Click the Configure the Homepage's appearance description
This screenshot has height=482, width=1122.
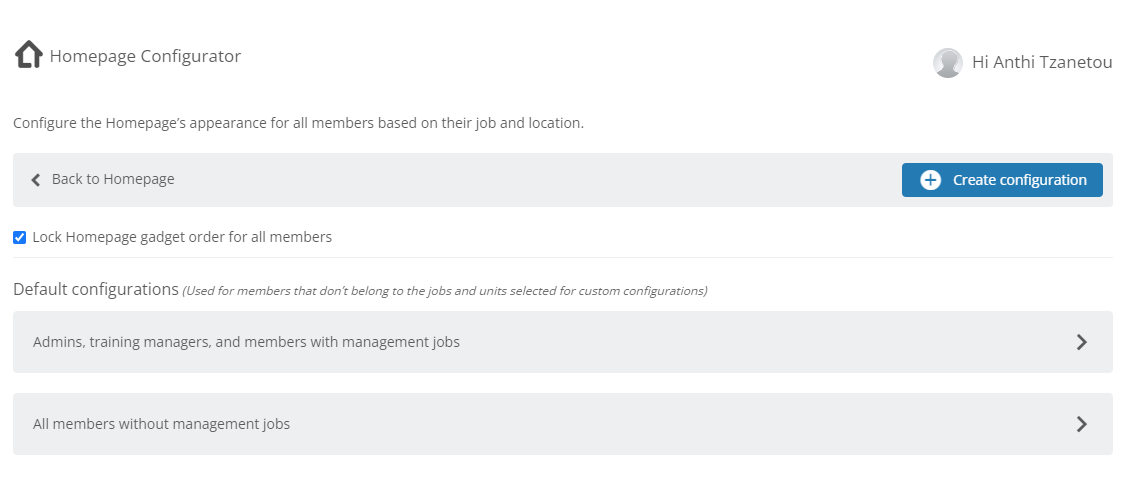point(298,123)
